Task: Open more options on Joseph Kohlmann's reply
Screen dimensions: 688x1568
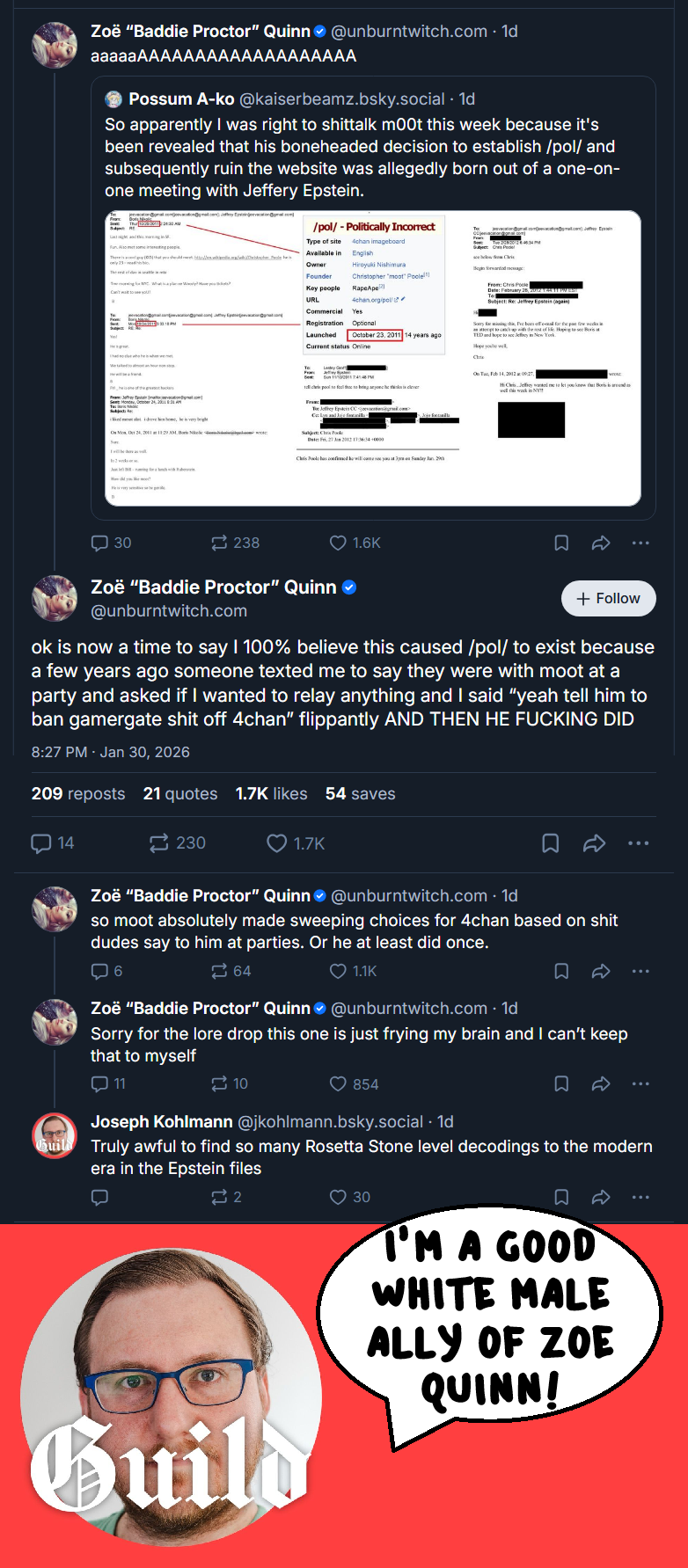Action: point(640,1197)
